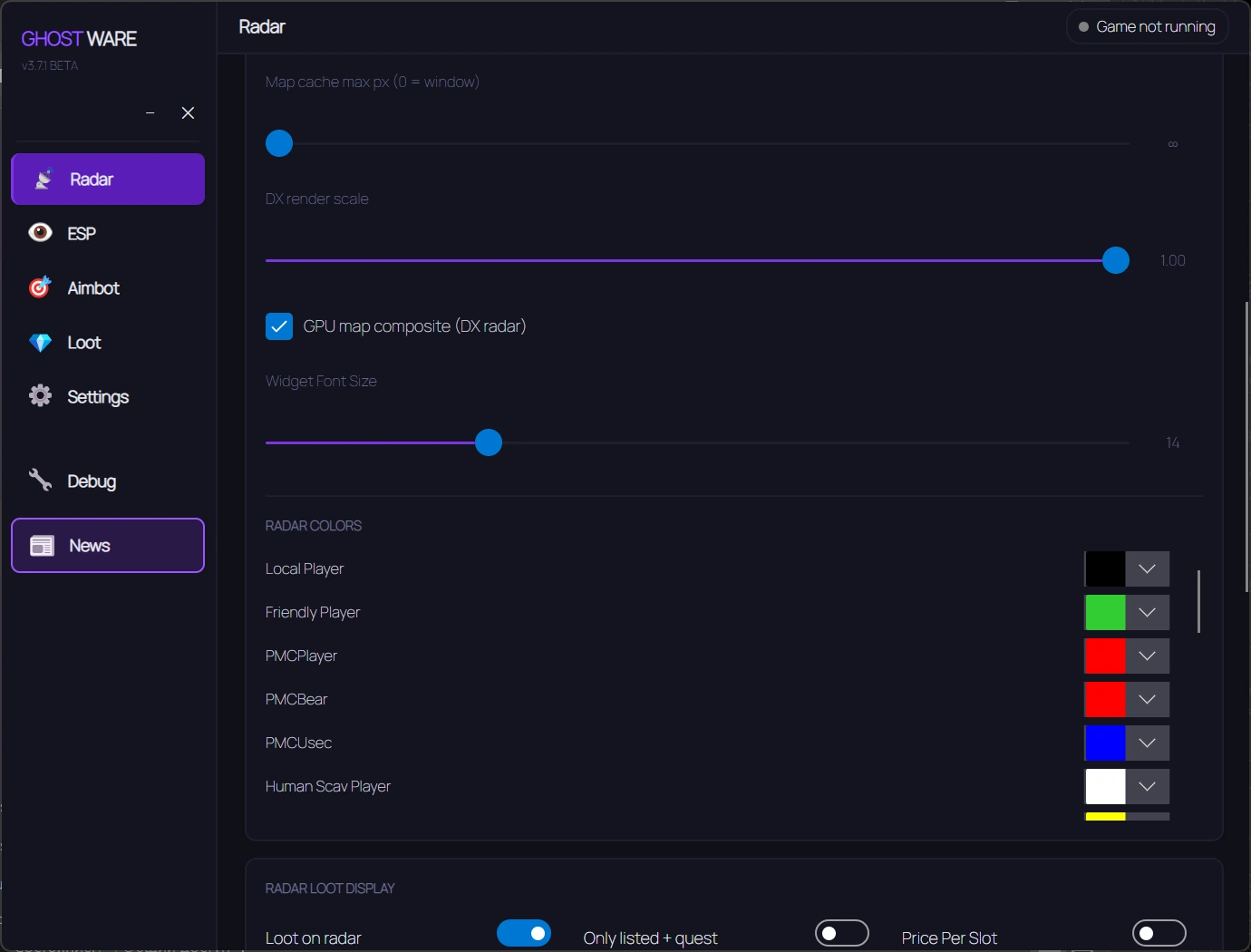The height and width of the screenshot is (952, 1251).
Task: Click the ESP eye icon
Action: coord(40,233)
